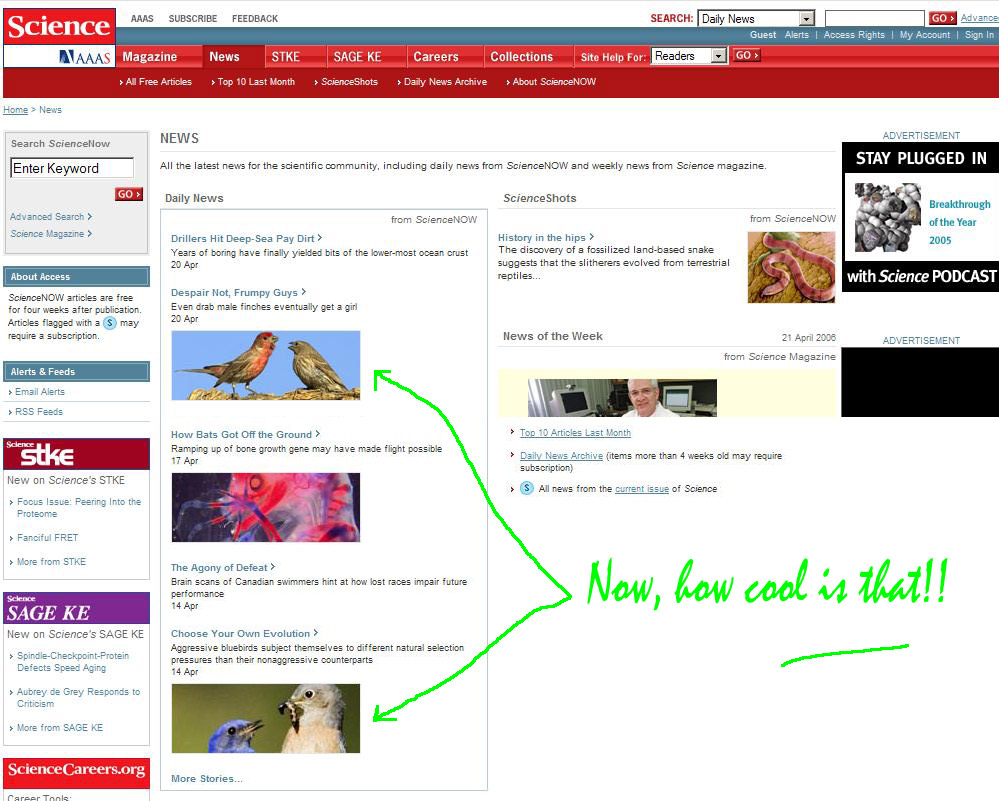Click the ScienceCareers.org logo
The image size is (999, 801).
(76, 770)
